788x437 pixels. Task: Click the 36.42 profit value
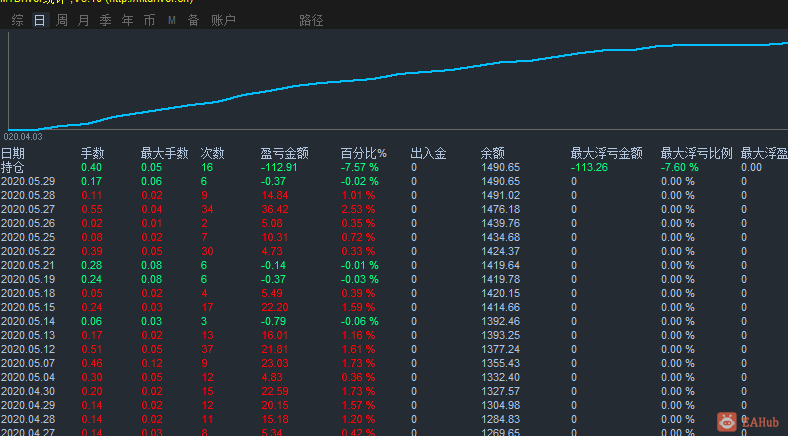click(275, 209)
